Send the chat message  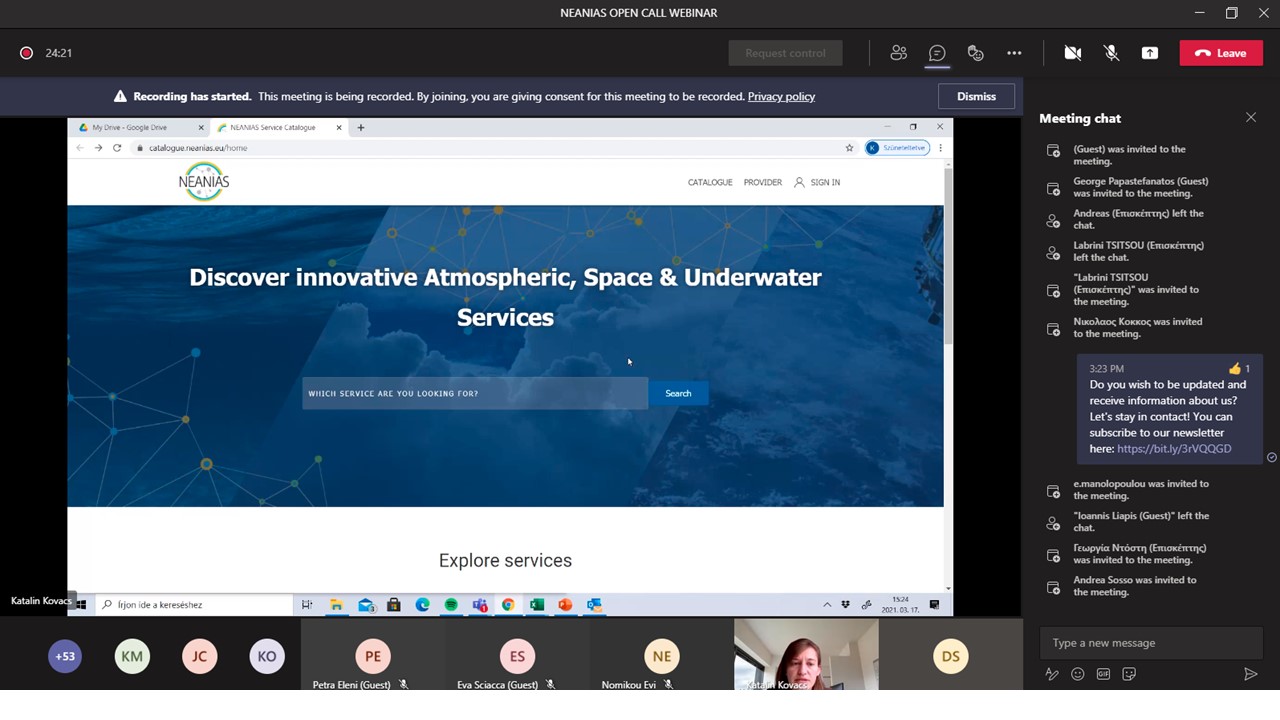1250,674
